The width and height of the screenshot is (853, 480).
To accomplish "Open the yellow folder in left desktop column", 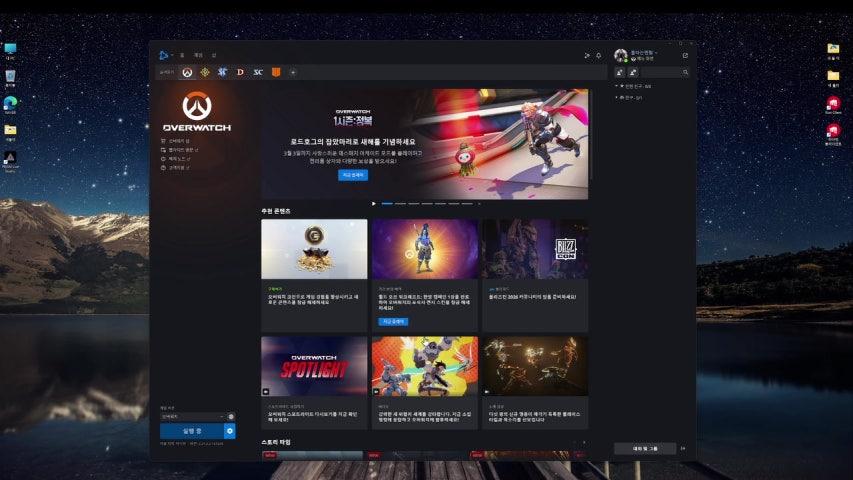I will click(10, 132).
